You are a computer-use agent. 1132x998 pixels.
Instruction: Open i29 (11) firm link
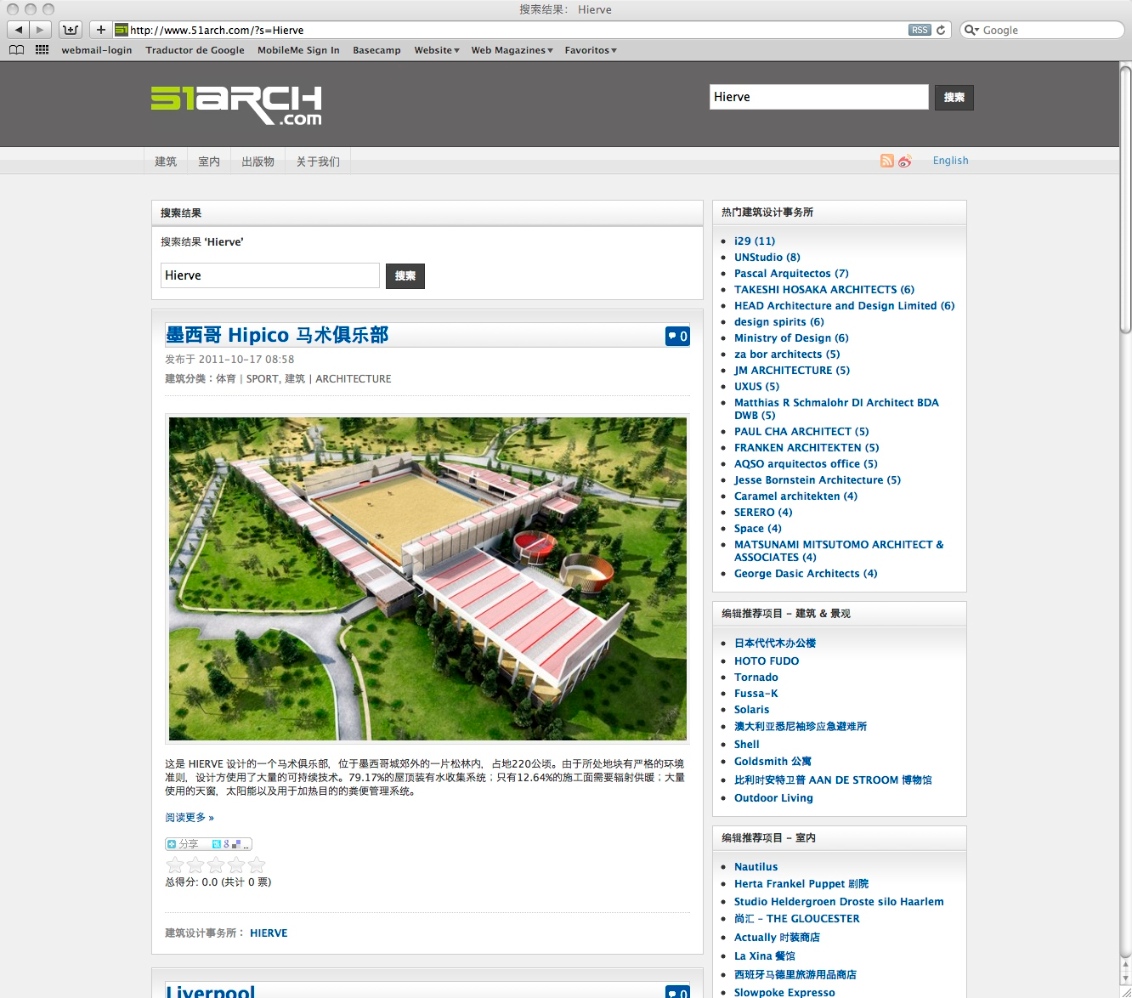click(754, 240)
